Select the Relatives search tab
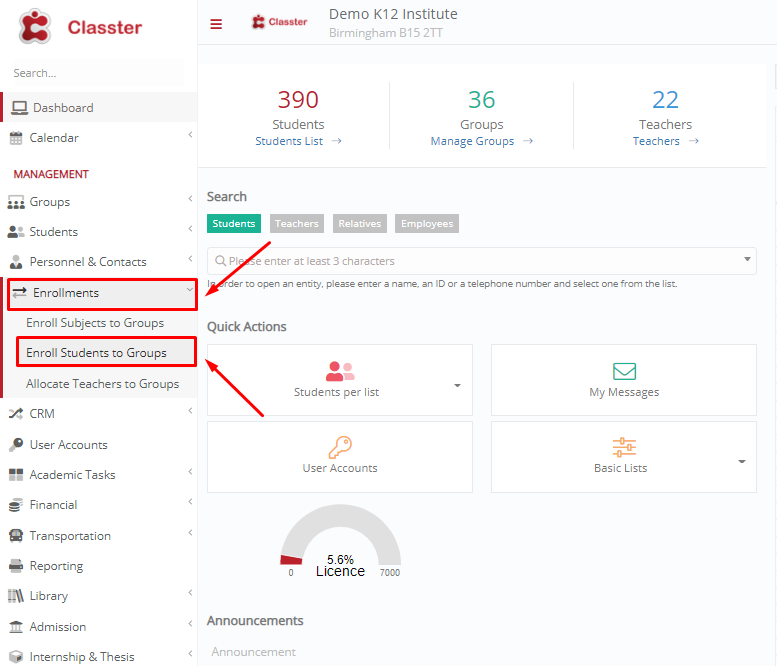The height and width of the screenshot is (666, 777). [360, 223]
